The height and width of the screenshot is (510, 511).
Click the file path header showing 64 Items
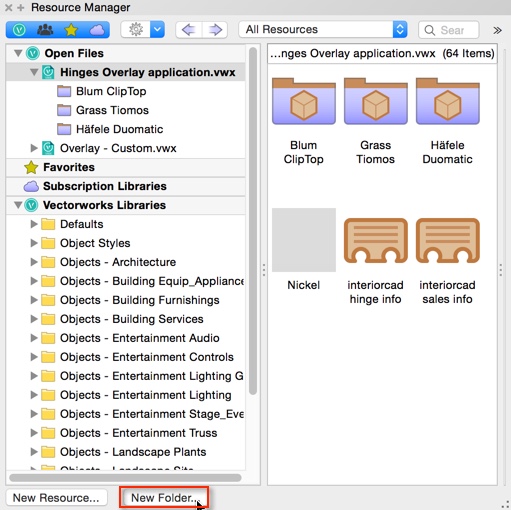point(382,53)
